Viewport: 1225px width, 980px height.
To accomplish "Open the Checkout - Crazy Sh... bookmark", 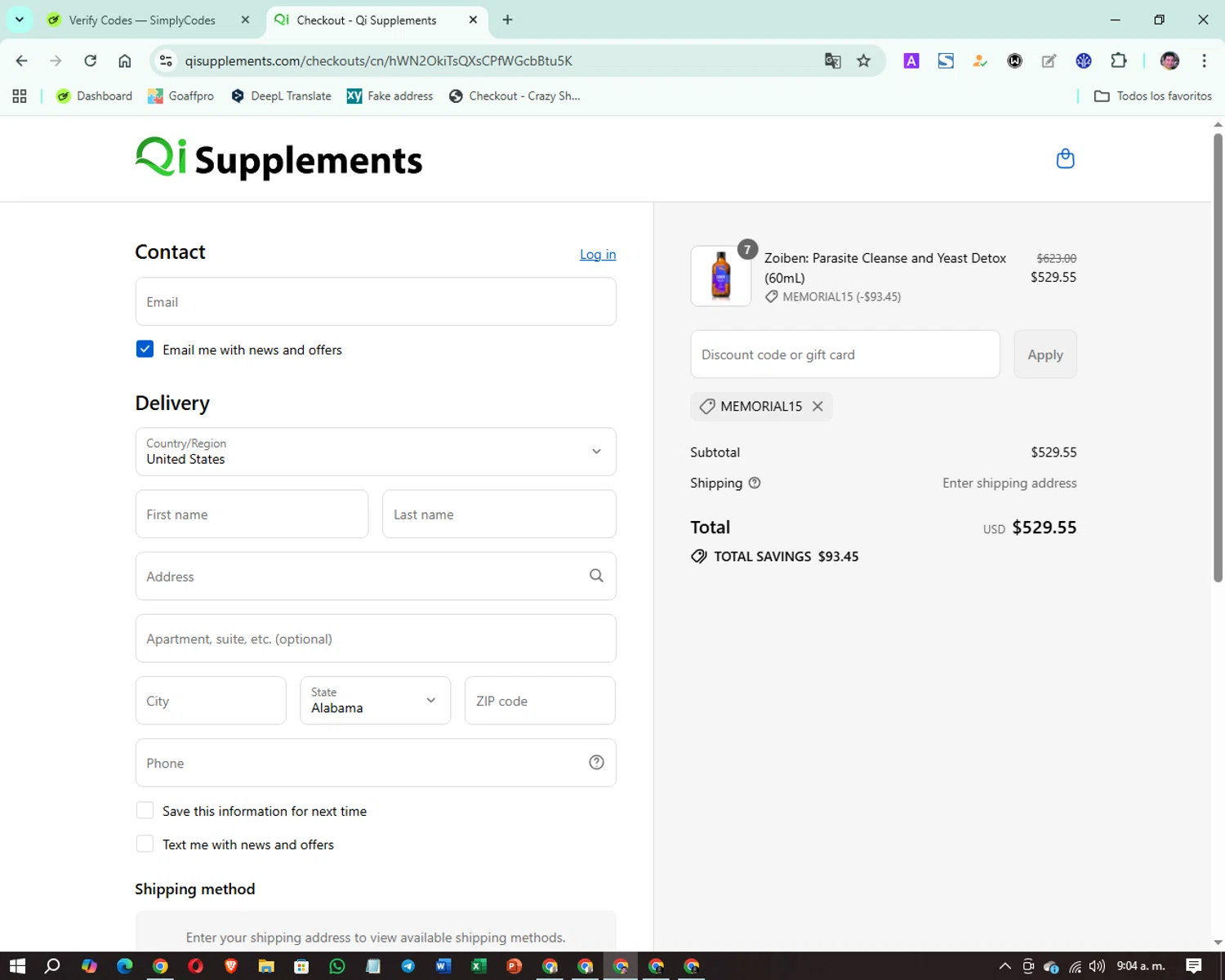I will pyautogui.click(x=514, y=96).
